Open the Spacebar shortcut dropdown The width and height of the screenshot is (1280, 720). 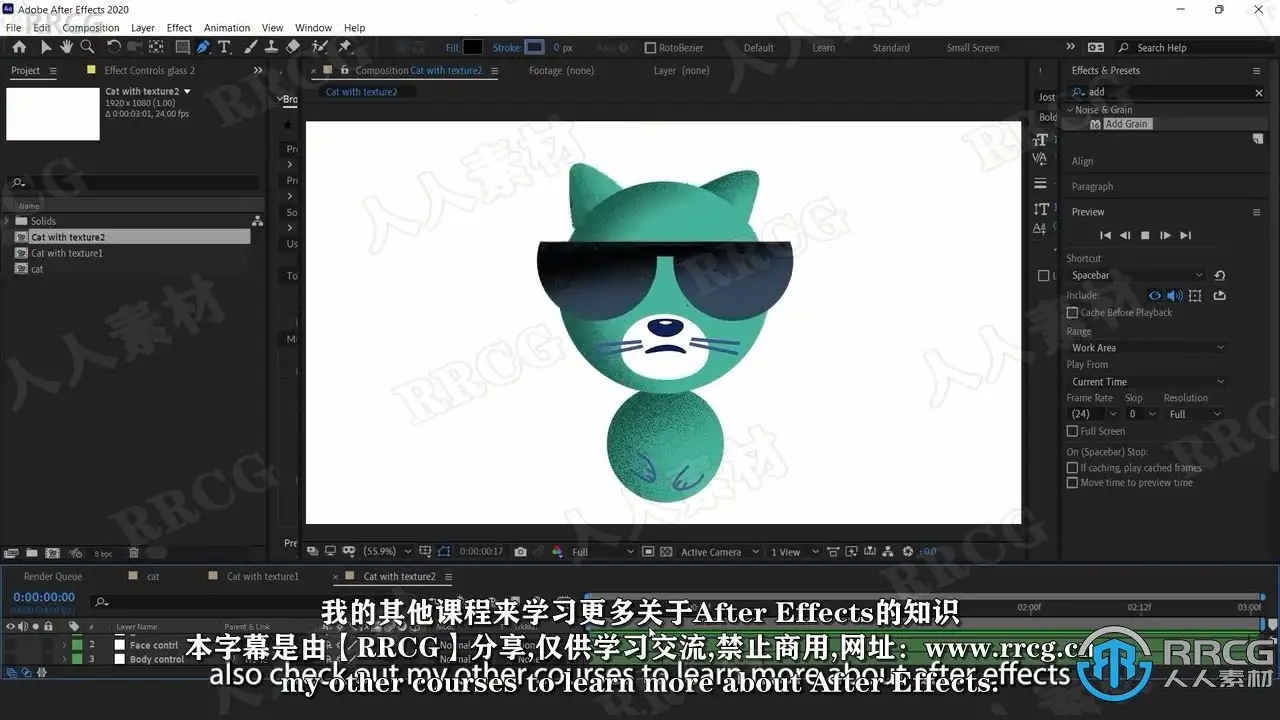(x=1137, y=275)
